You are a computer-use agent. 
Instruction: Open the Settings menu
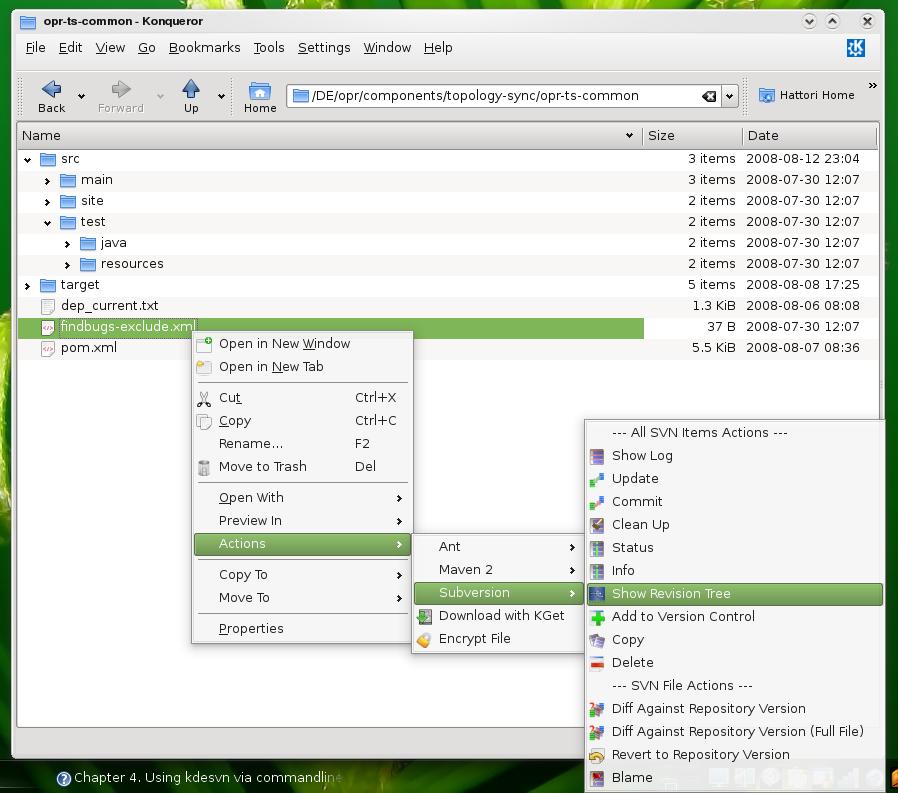click(324, 48)
